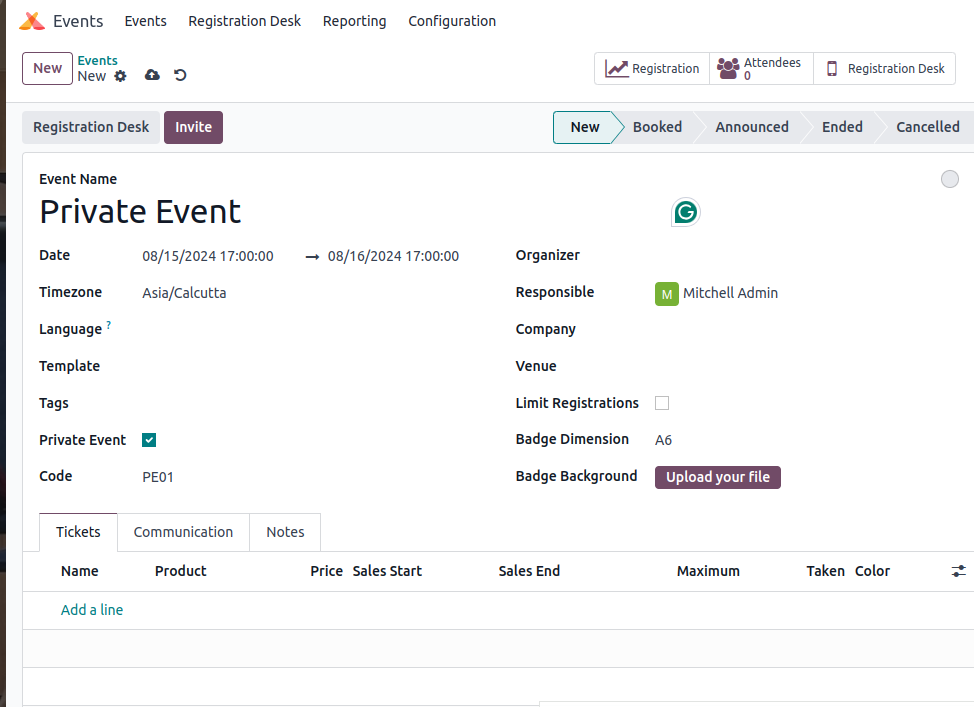Enable Limit Registrations

click(661, 402)
